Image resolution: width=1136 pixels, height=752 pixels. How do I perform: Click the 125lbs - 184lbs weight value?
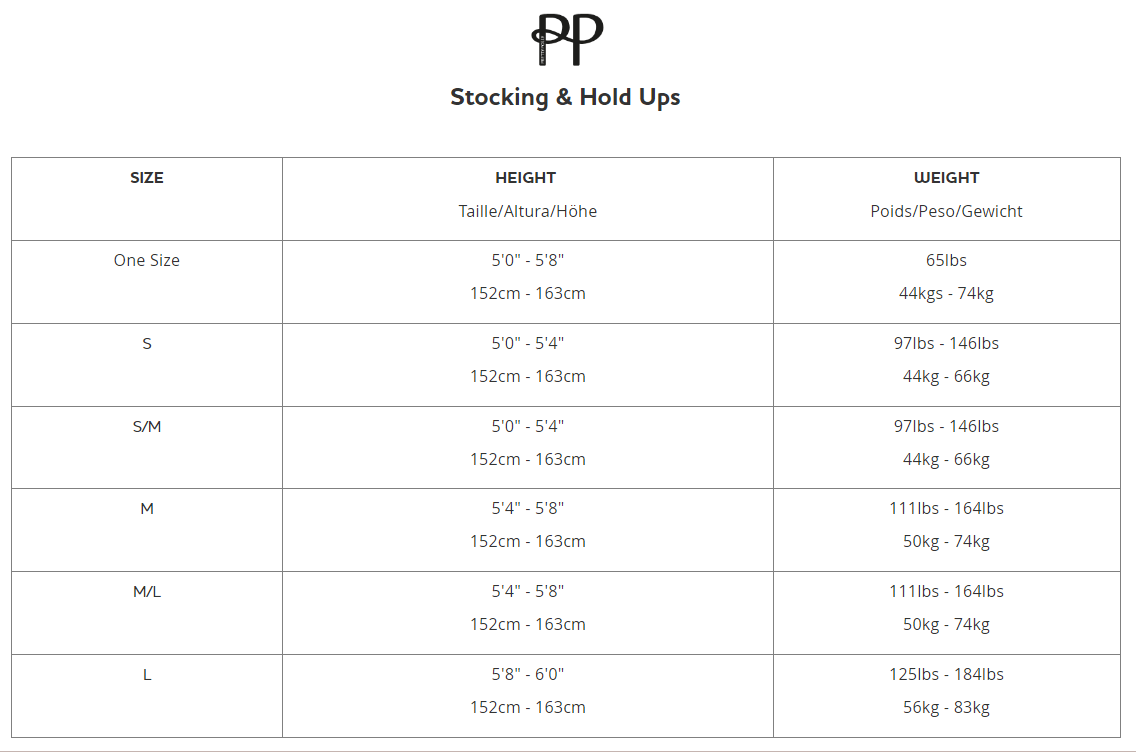coord(946,674)
